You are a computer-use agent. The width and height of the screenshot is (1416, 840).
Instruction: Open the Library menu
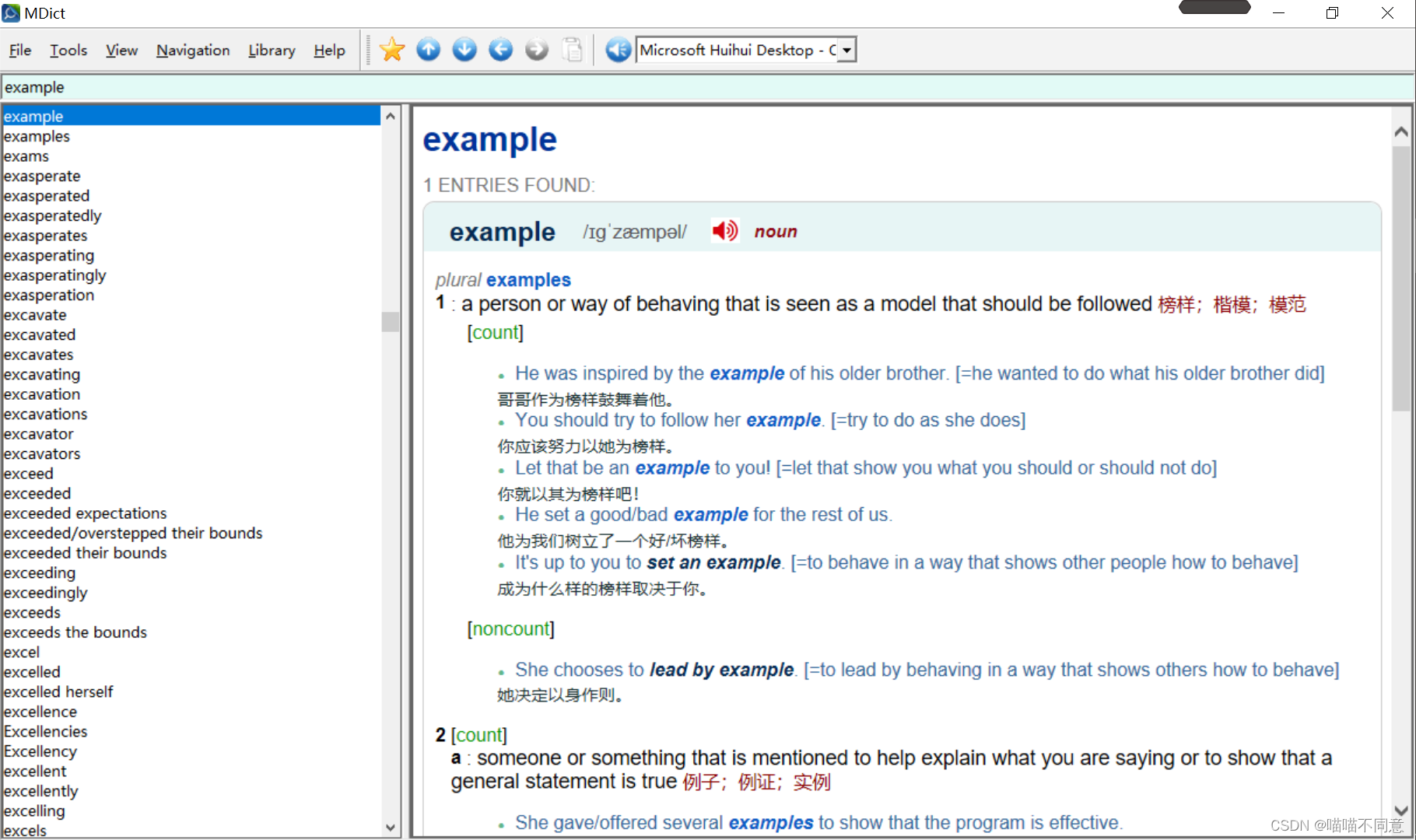click(272, 51)
